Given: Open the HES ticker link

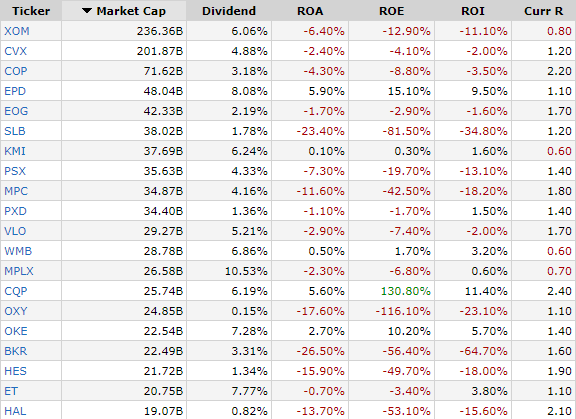Looking at the screenshot, I should click(x=15, y=371).
